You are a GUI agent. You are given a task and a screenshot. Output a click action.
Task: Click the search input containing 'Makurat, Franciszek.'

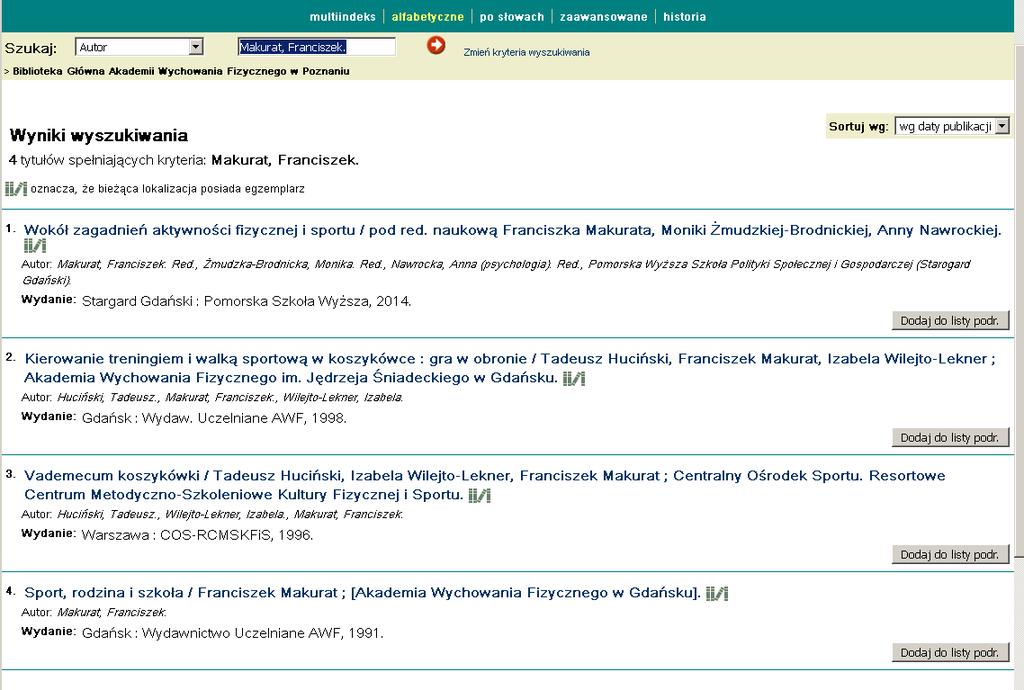coord(317,47)
